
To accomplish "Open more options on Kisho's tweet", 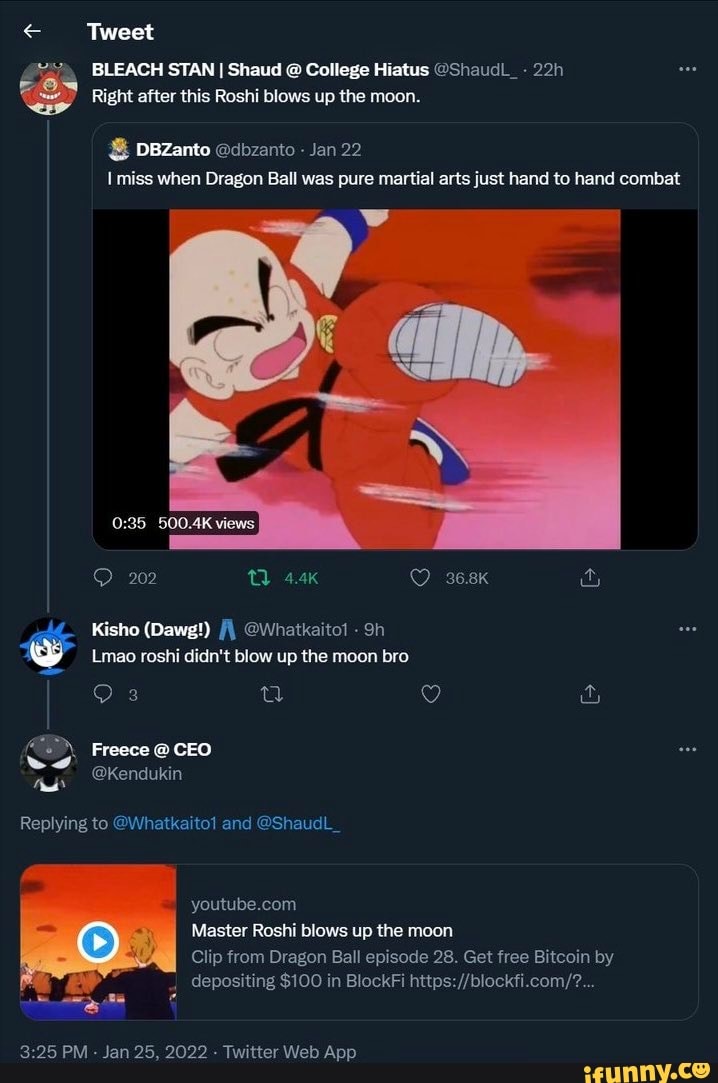I will point(687,630).
